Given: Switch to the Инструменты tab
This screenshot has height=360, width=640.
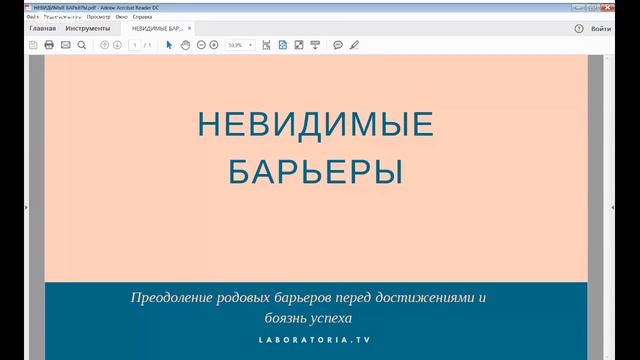Looking at the screenshot, I should (88, 29).
